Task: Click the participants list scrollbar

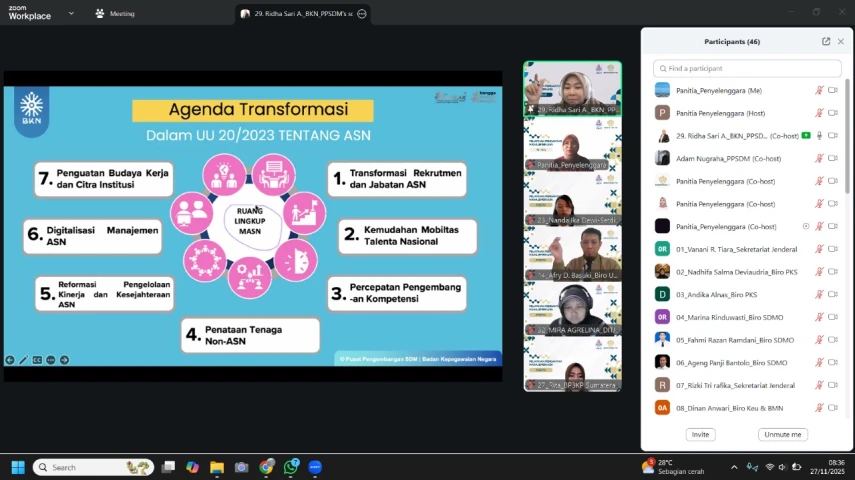Action: (847, 136)
